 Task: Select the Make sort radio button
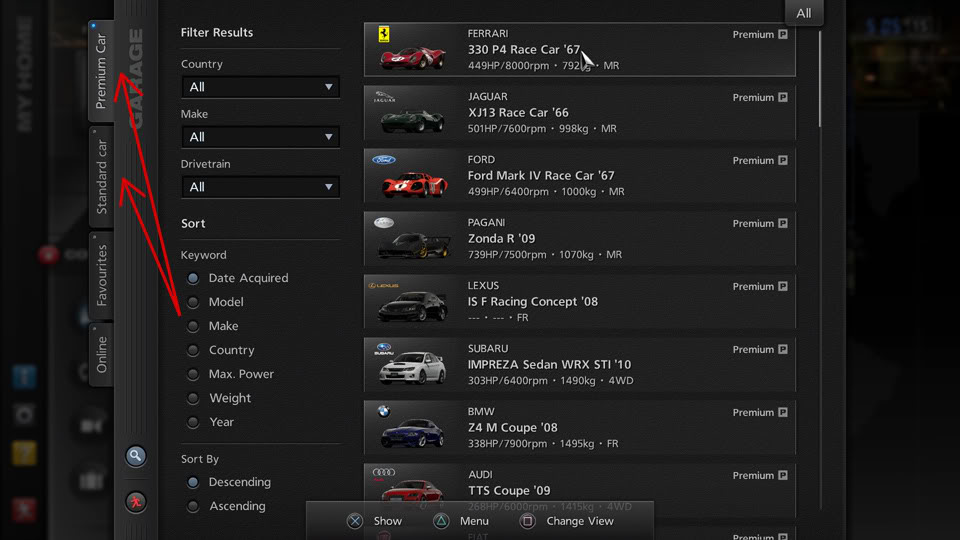click(x=193, y=326)
